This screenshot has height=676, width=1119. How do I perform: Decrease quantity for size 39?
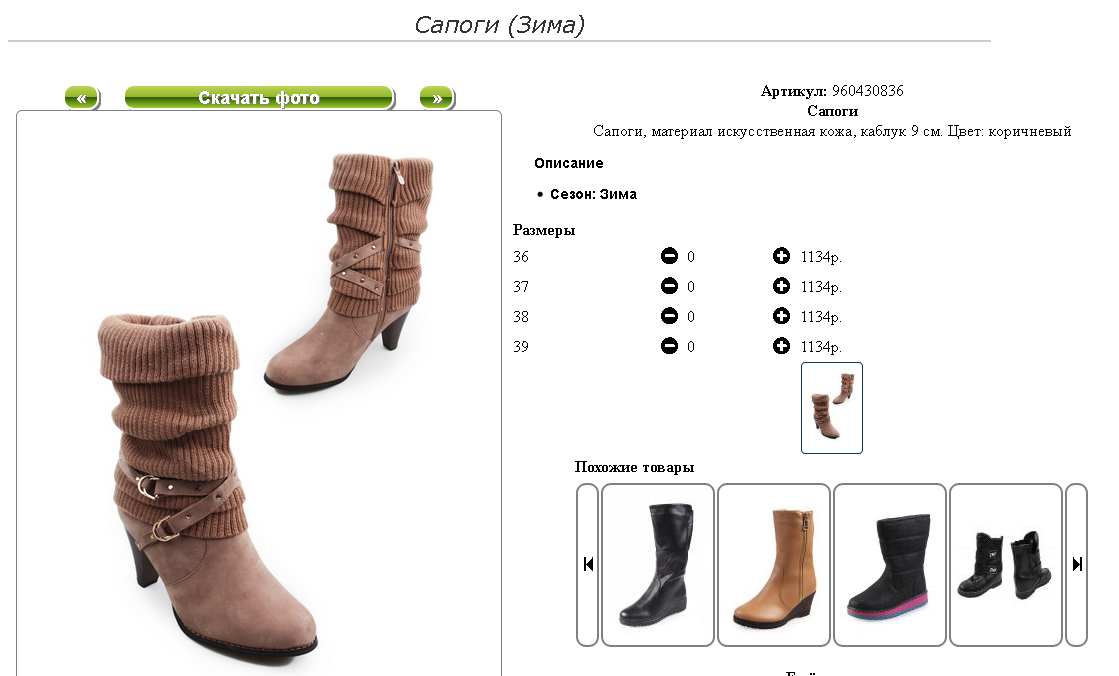tap(669, 345)
